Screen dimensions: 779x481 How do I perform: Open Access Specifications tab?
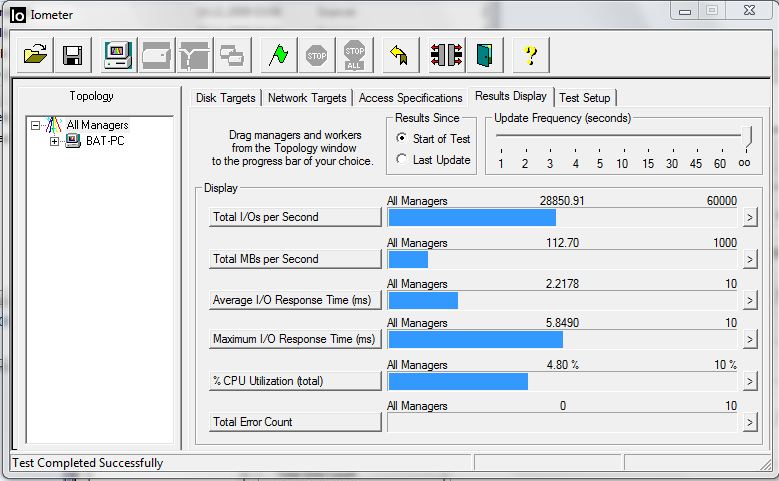[410, 98]
